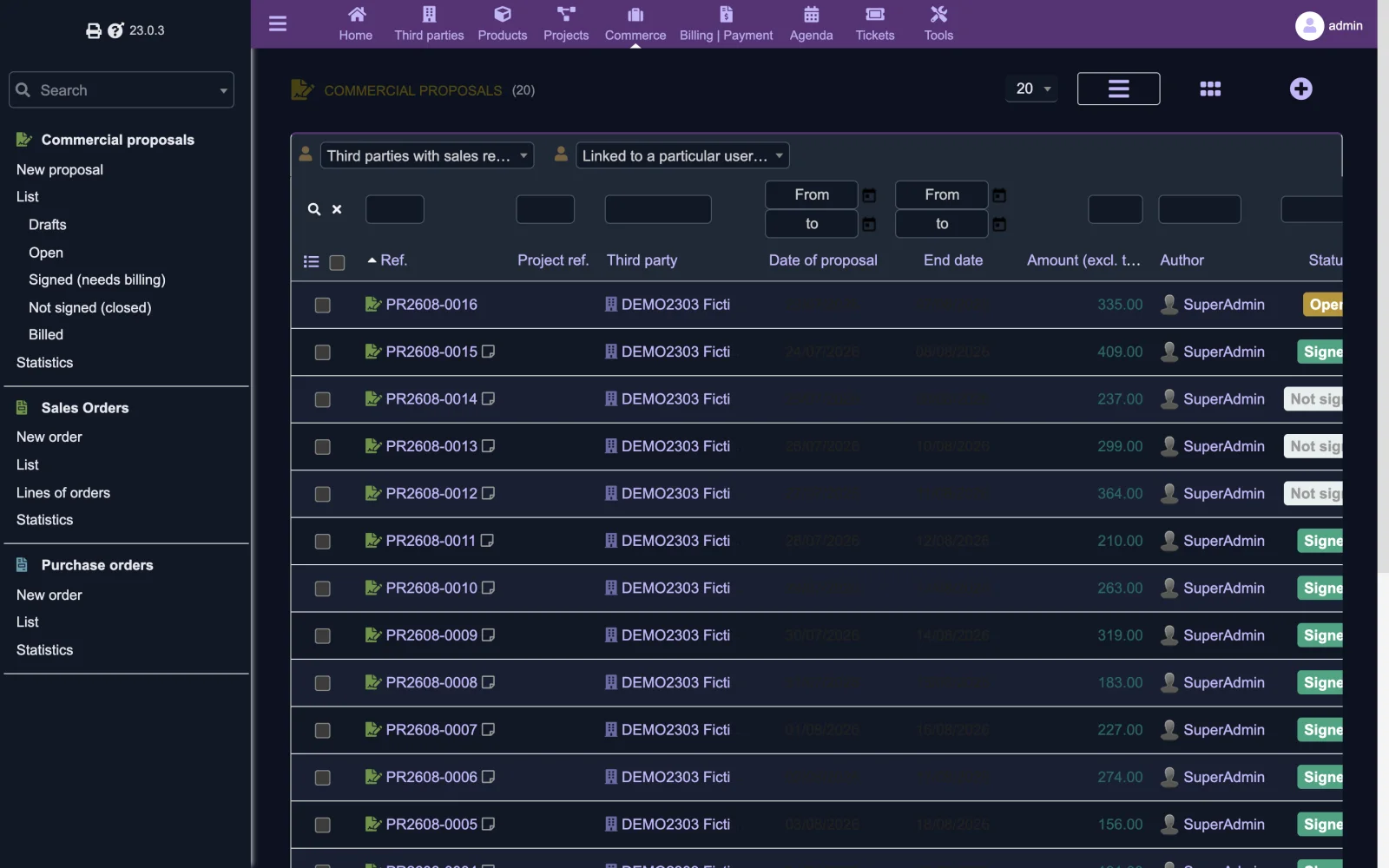This screenshot has width=1389, height=868.
Task: Open the Third parties menu
Action: pyautogui.click(x=429, y=24)
